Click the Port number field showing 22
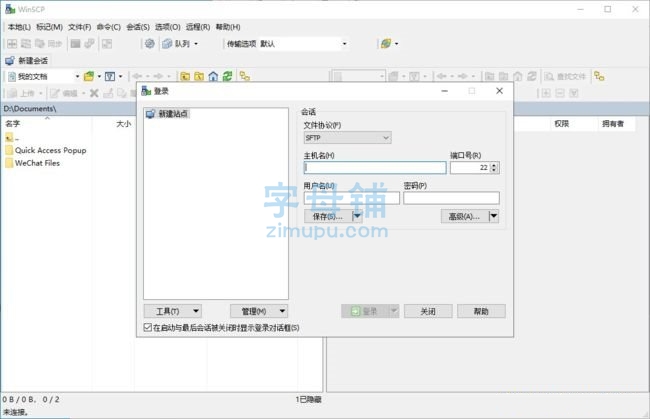 [x=470, y=167]
